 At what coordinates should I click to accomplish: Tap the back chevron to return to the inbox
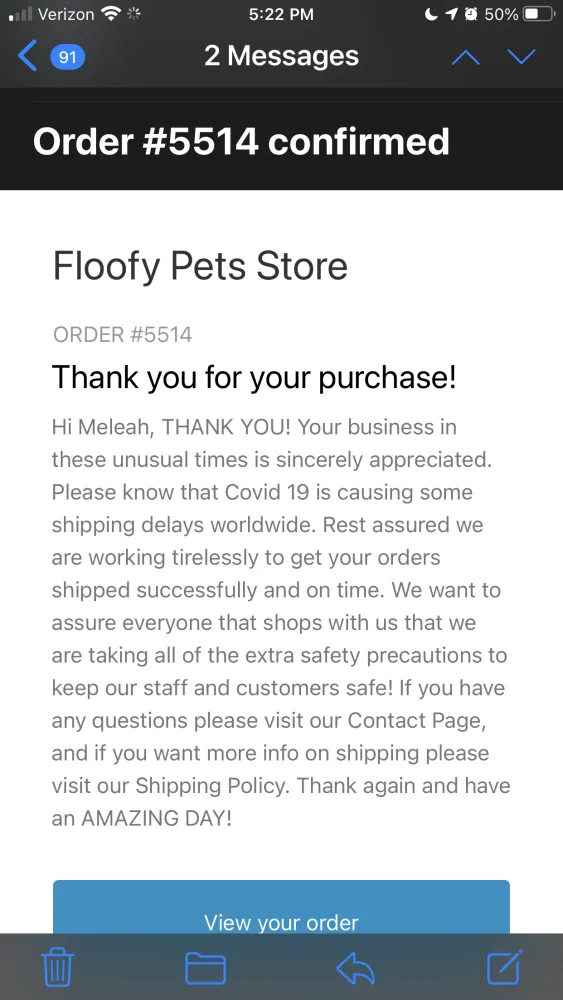[28, 57]
